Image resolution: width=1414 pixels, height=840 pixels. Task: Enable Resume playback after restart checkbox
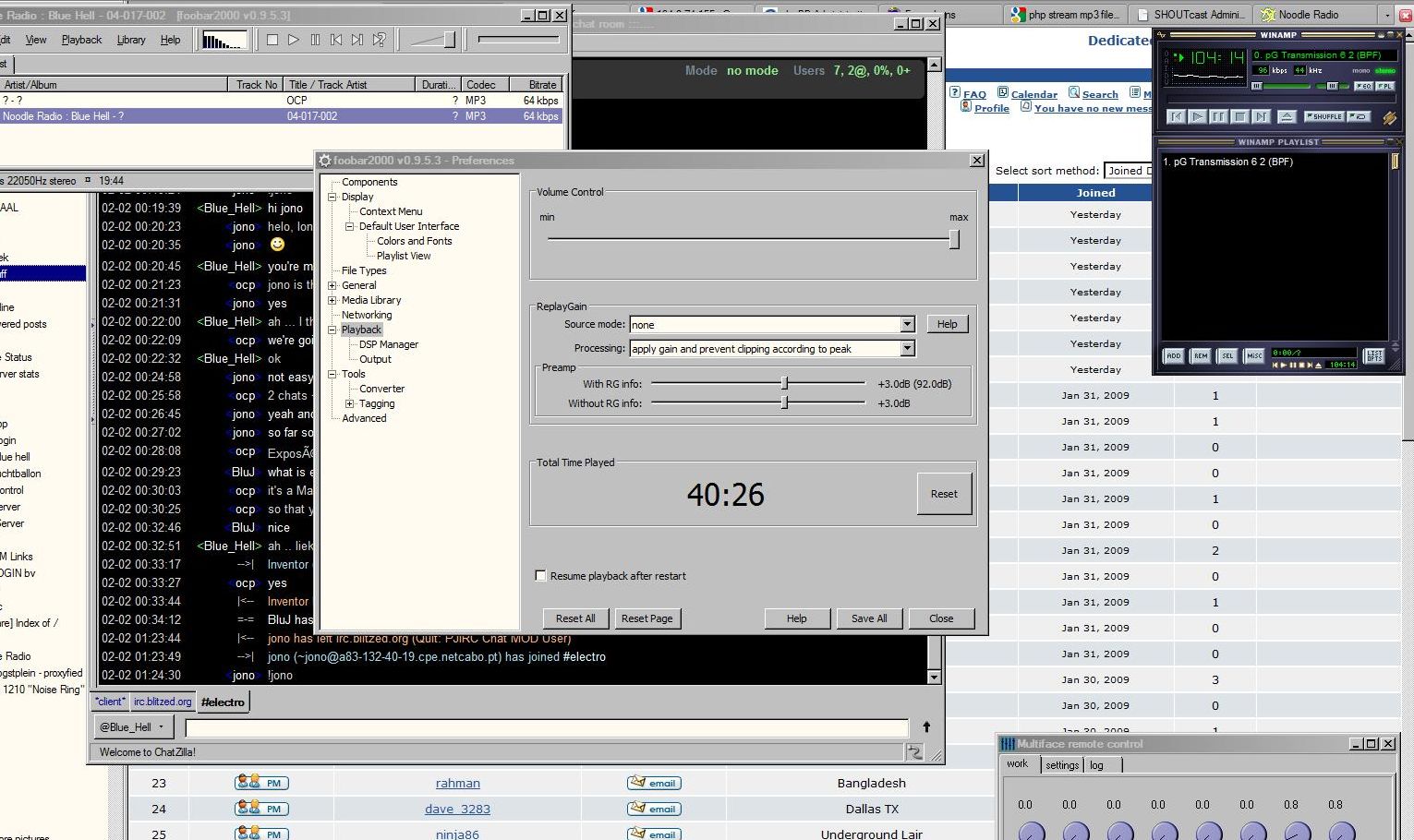point(541,576)
